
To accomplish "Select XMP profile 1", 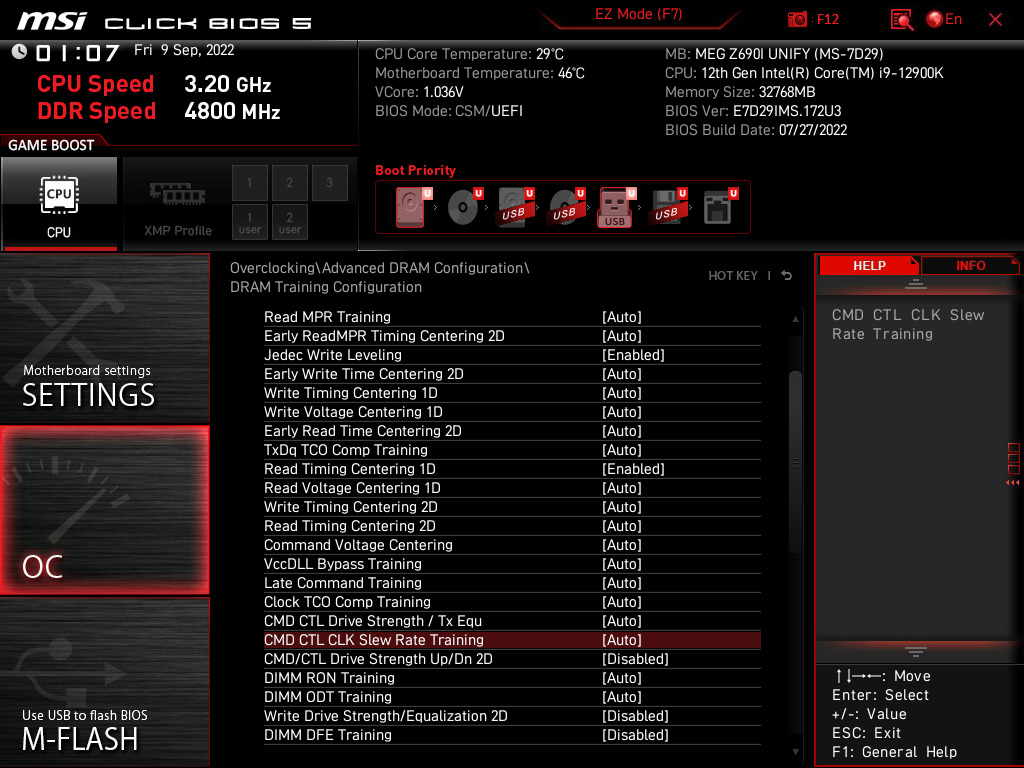I will (x=249, y=183).
